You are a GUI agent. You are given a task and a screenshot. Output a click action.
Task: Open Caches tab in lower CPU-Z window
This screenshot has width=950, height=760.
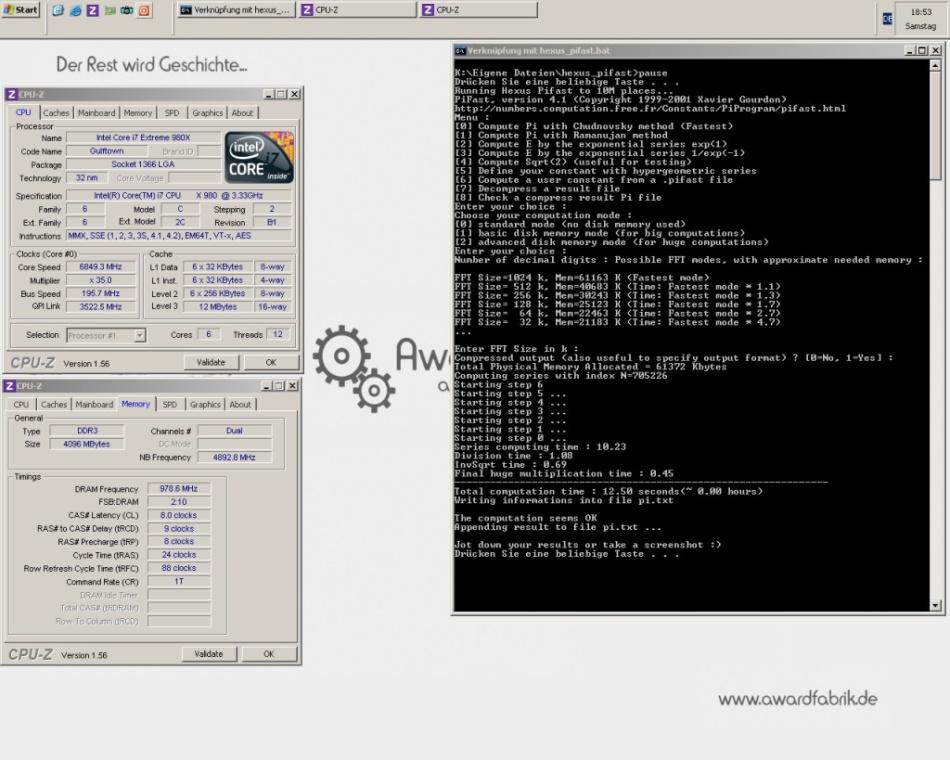(x=54, y=404)
